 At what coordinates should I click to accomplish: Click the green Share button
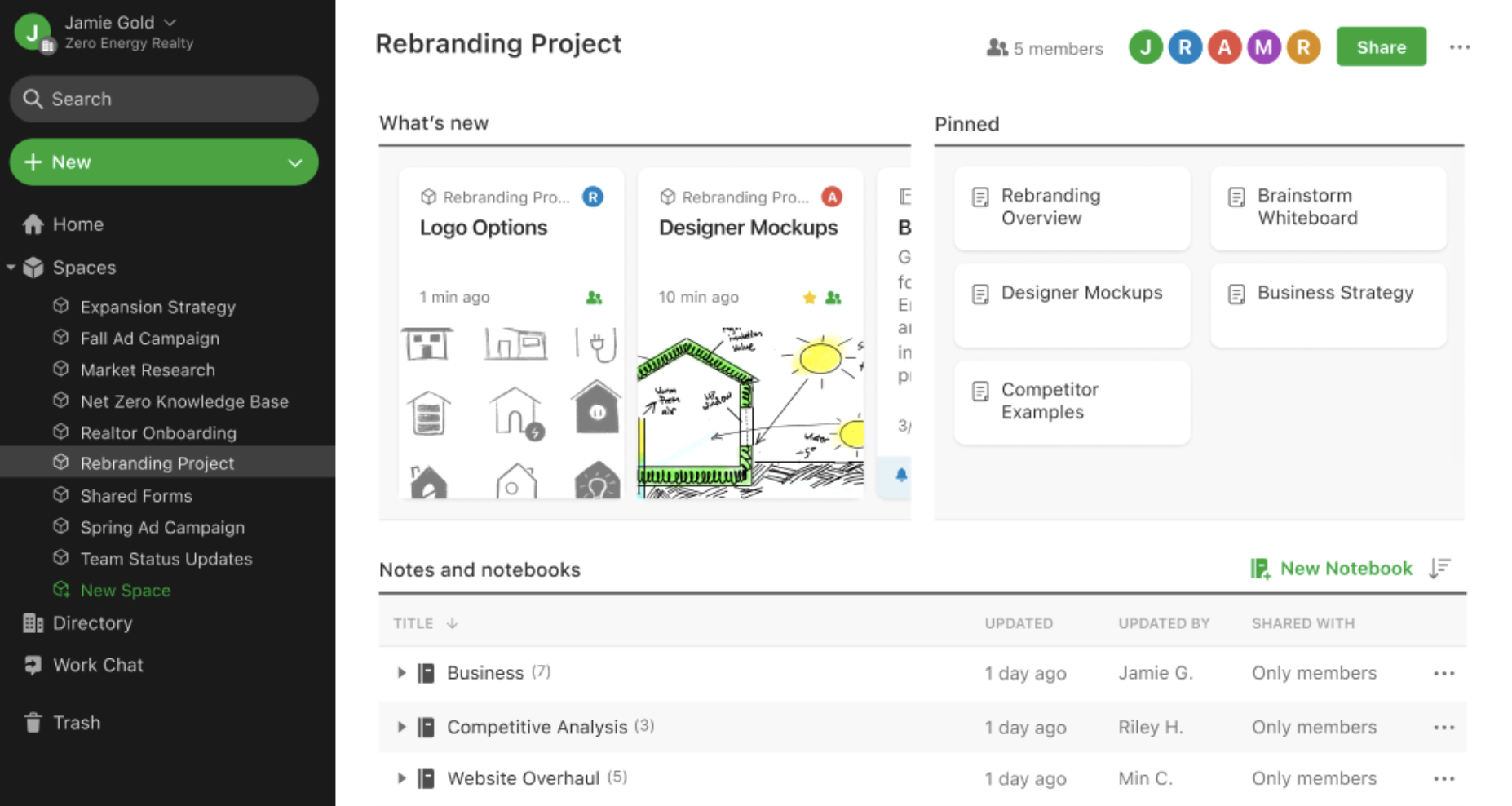tap(1381, 47)
